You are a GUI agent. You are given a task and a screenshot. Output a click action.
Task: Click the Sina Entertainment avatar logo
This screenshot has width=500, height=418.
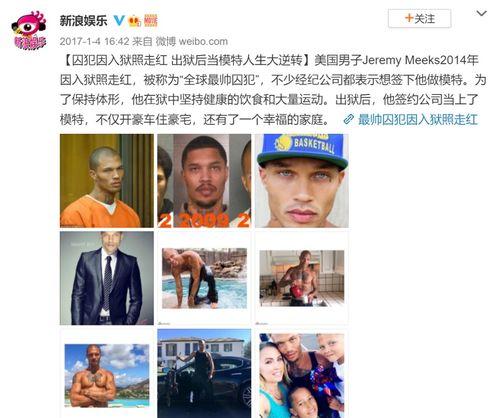[x=28, y=31]
